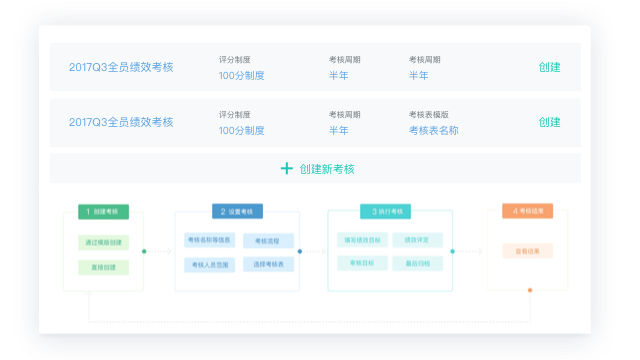The height and width of the screenshot is (360, 640).
Task: Click 创建 in the row with two 考核周期 columns
Action: [x=549, y=67]
